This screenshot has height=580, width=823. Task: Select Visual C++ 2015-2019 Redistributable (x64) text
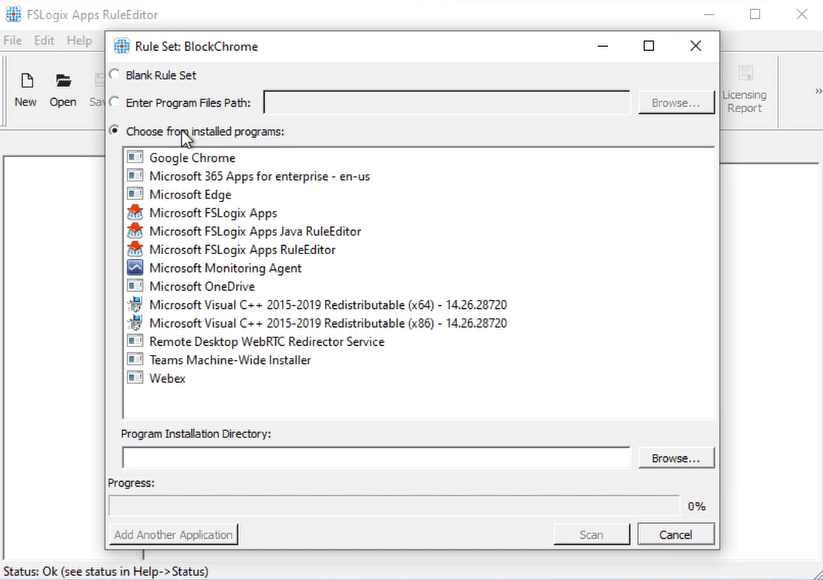pos(328,304)
